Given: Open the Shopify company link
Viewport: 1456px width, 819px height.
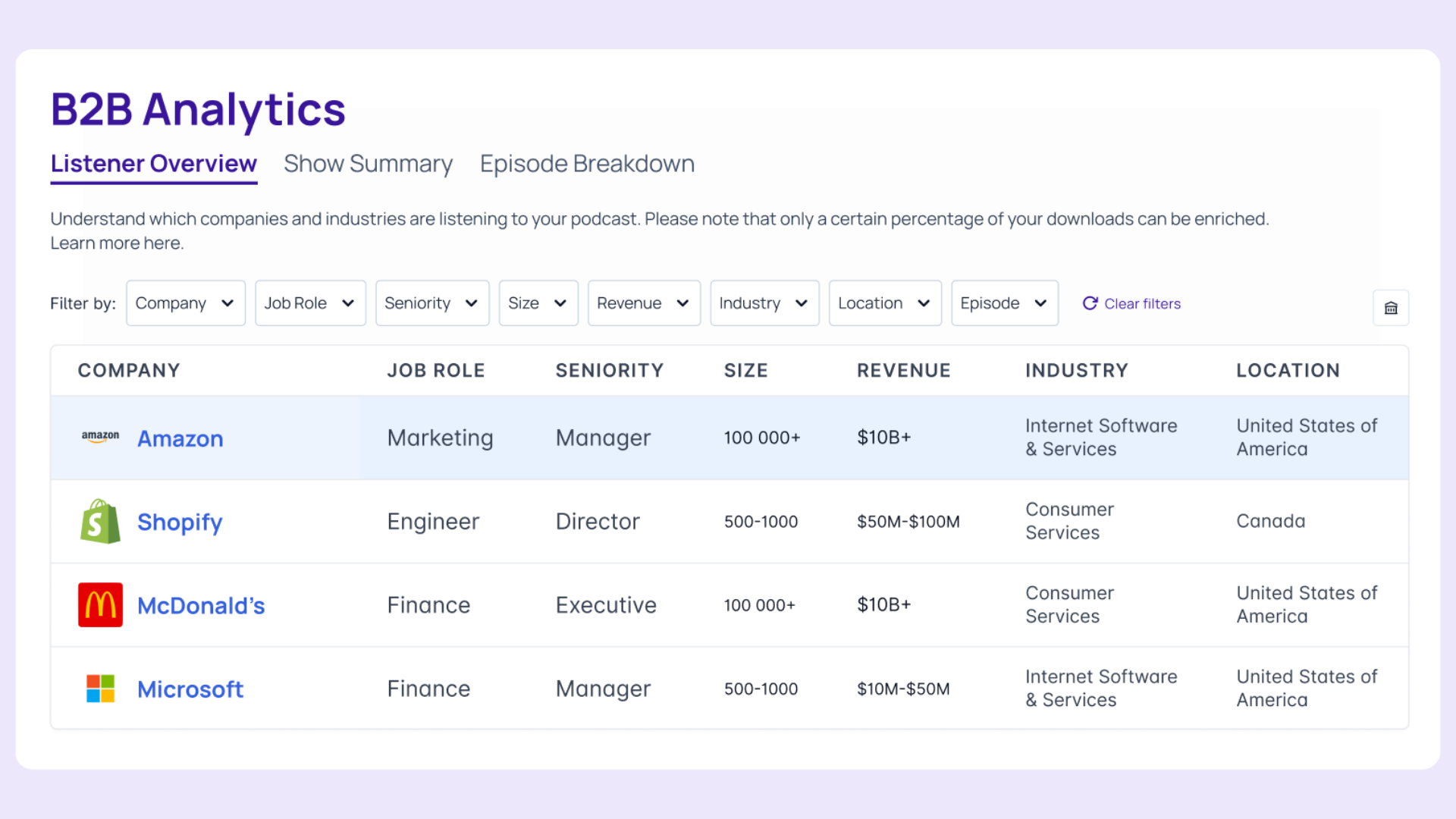Looking at the screenshot, I should tap(180, 522).
